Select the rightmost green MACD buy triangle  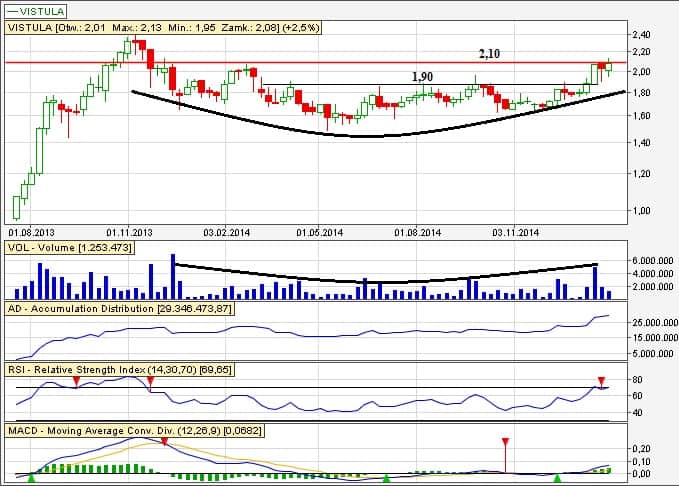(x=557, y=478)
